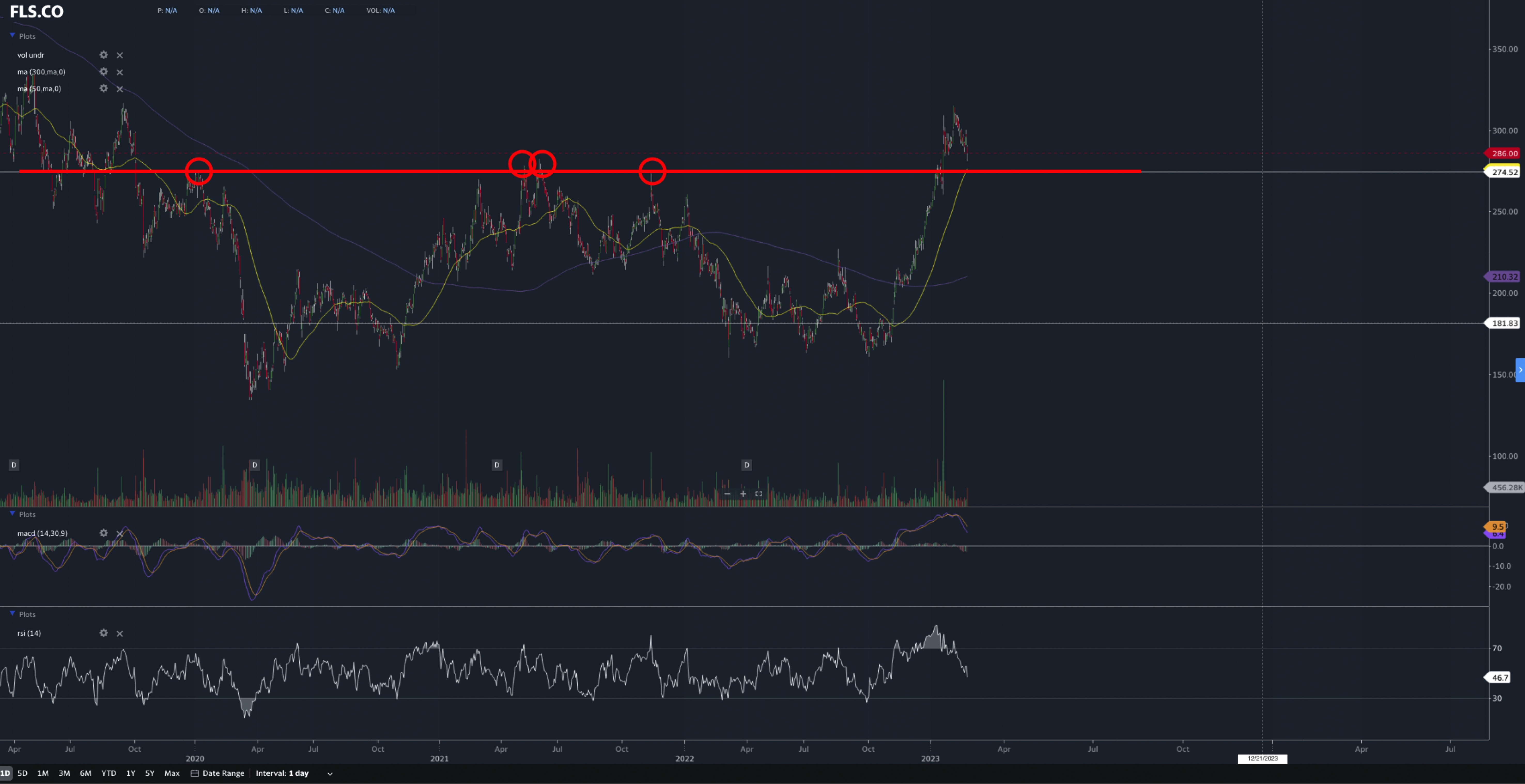Open settings gear for macd (14,30,9)
Image resolution: width=1525 pixels, height=784 pixels.
click(104, 533)
